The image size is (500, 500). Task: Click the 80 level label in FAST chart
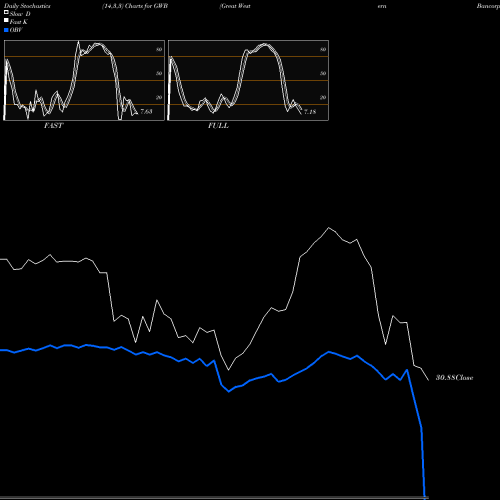(159, 49)
